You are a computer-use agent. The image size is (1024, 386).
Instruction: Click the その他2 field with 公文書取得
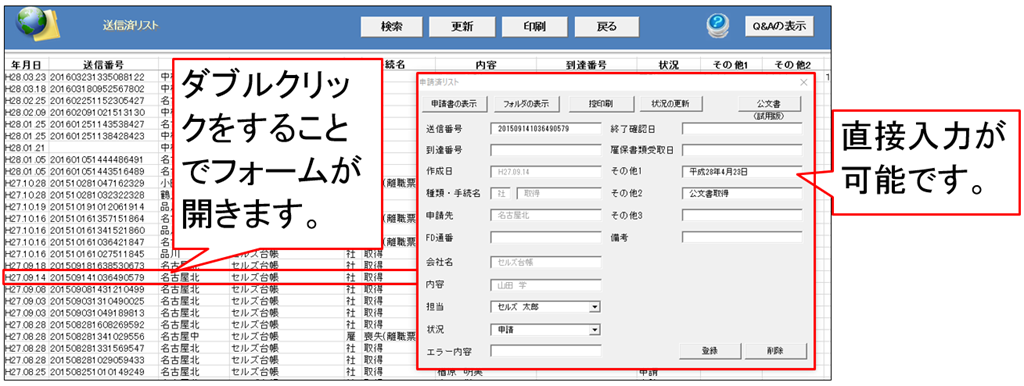coord(742,193)
